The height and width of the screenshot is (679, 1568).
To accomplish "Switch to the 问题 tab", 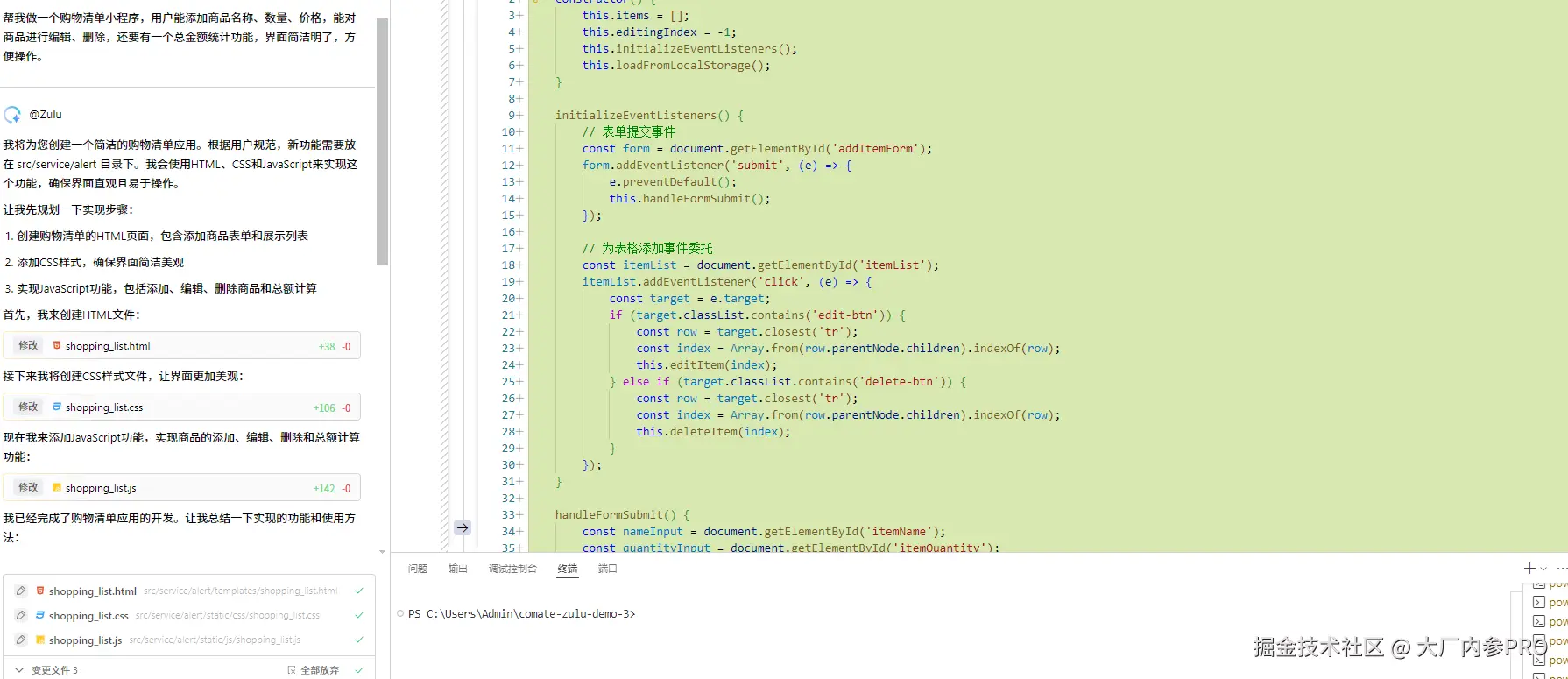I will click(x=418, y=569).
